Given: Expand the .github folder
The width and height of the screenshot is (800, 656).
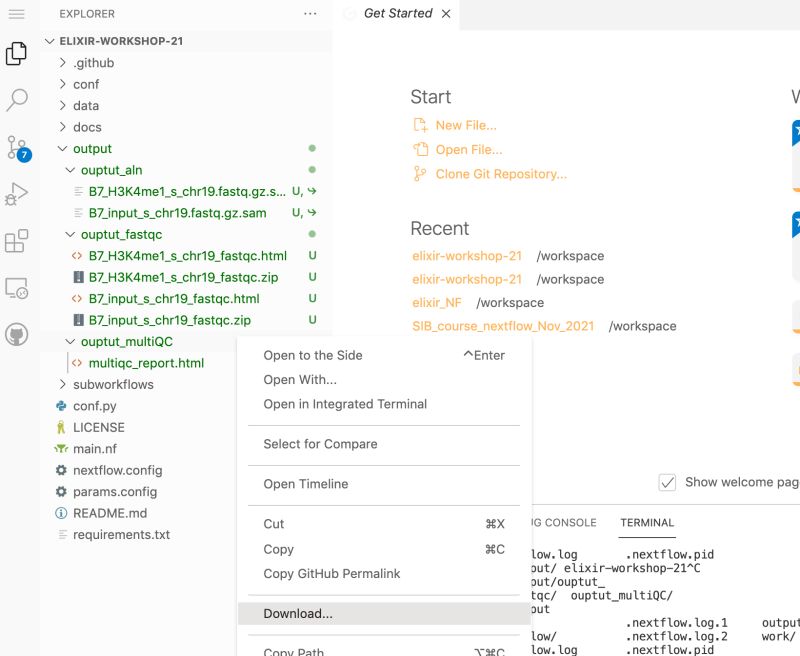Looking at the screenshot, I should click(x=62, y=63).
